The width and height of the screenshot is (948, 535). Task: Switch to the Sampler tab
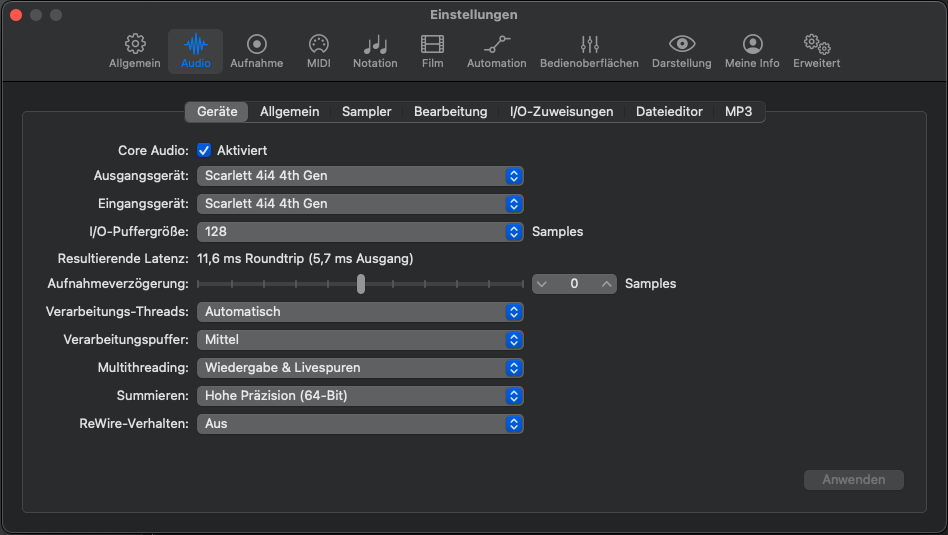[x=366, y=112]
